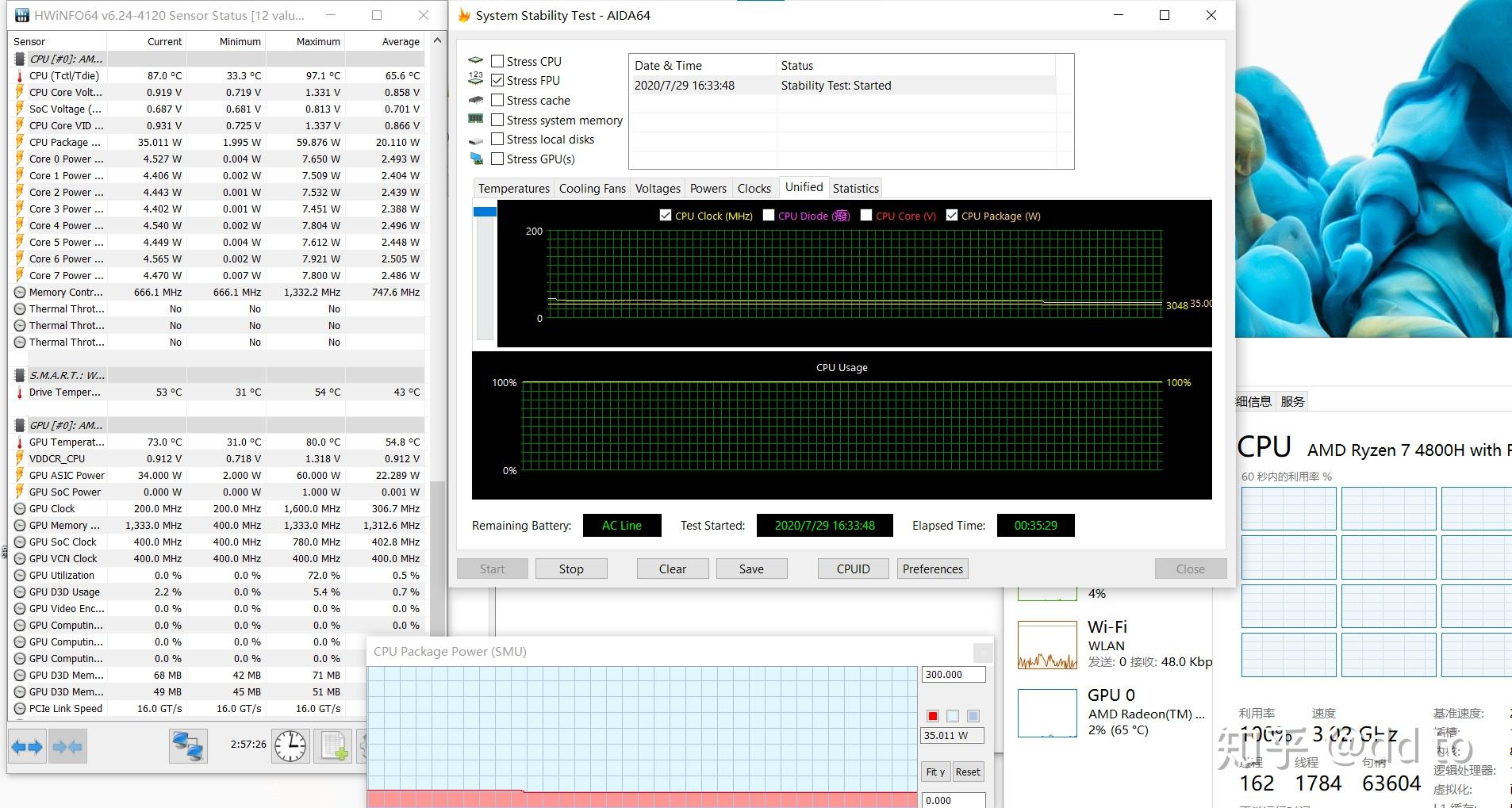The height and width of the screenshot is (808, 1512).
Task: Switch to the Powers tab
Action: tap(708, 188)
